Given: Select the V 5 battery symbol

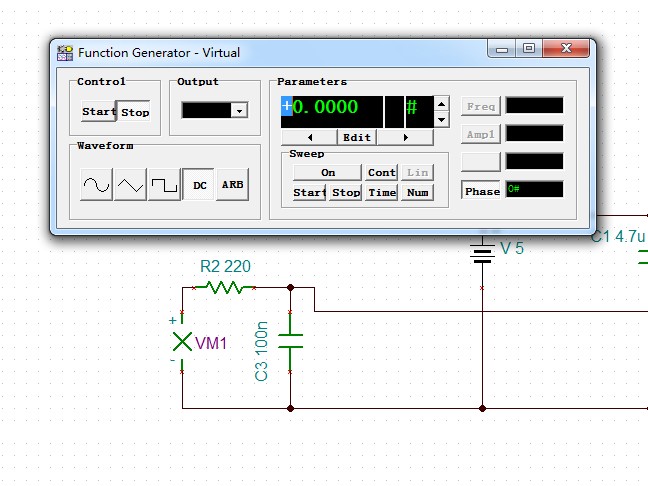Looking at the screenshot, I should point(482,253).
